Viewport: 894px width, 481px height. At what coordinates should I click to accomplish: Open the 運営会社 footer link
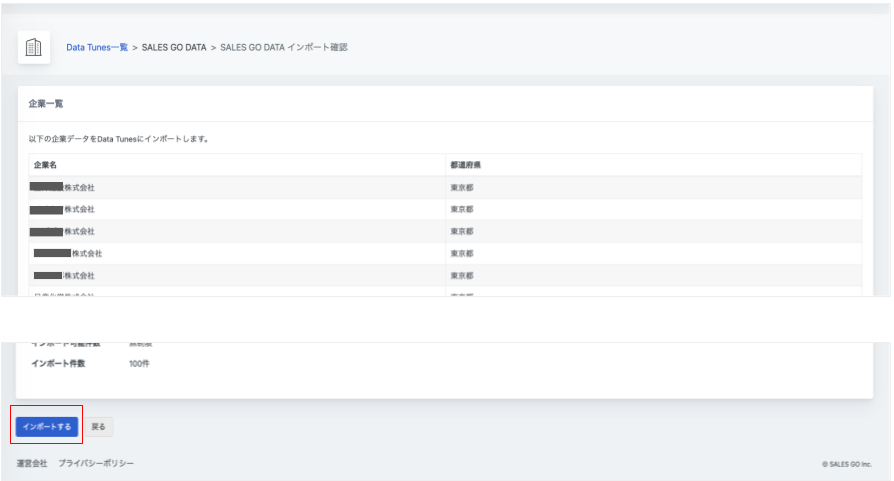(32, 463)
